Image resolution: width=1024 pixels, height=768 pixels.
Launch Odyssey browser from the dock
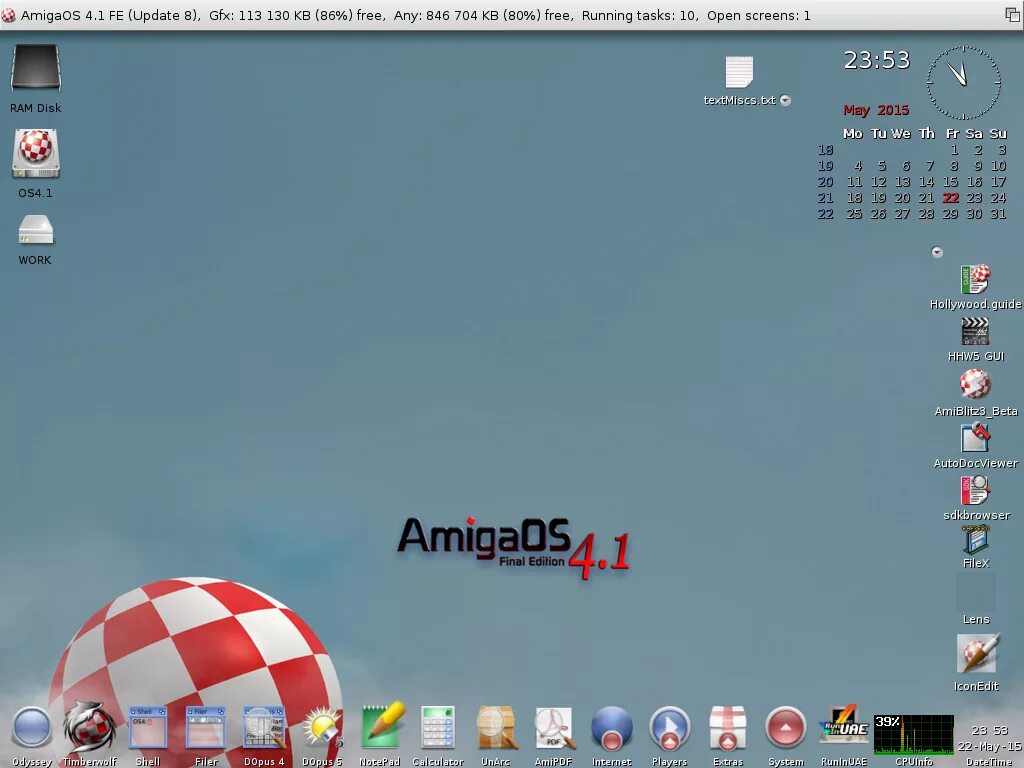[31, 728]
